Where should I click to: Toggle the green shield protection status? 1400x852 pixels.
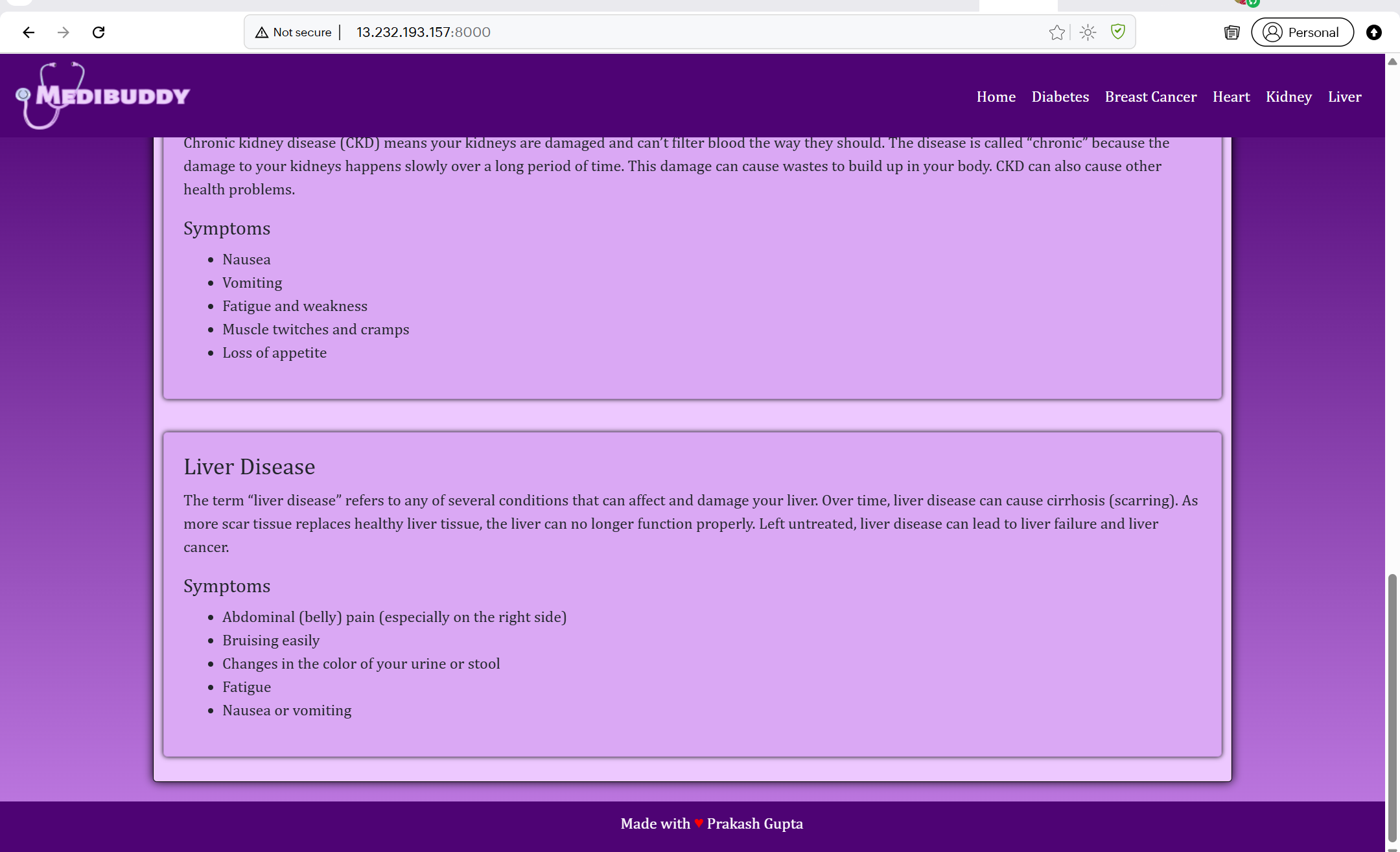1118,32
